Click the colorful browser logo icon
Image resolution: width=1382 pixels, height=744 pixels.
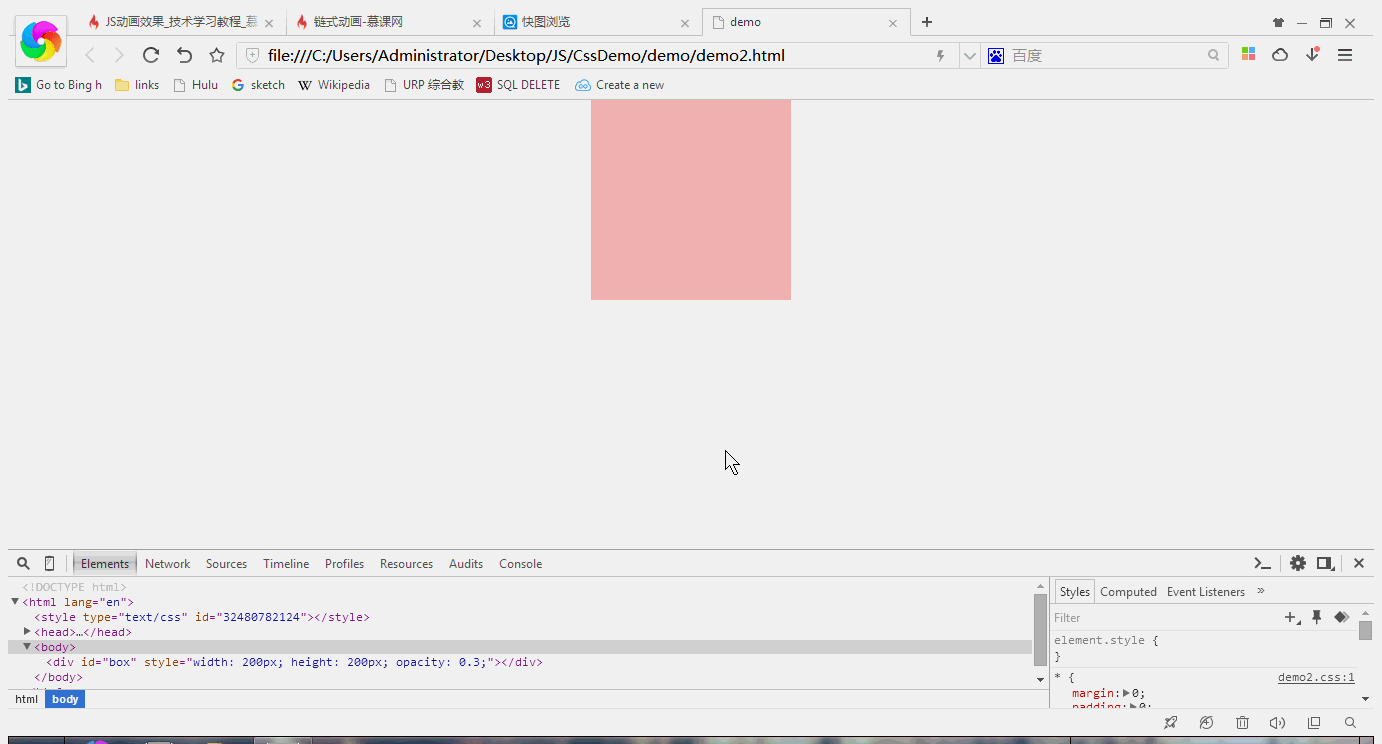(41, 41)
